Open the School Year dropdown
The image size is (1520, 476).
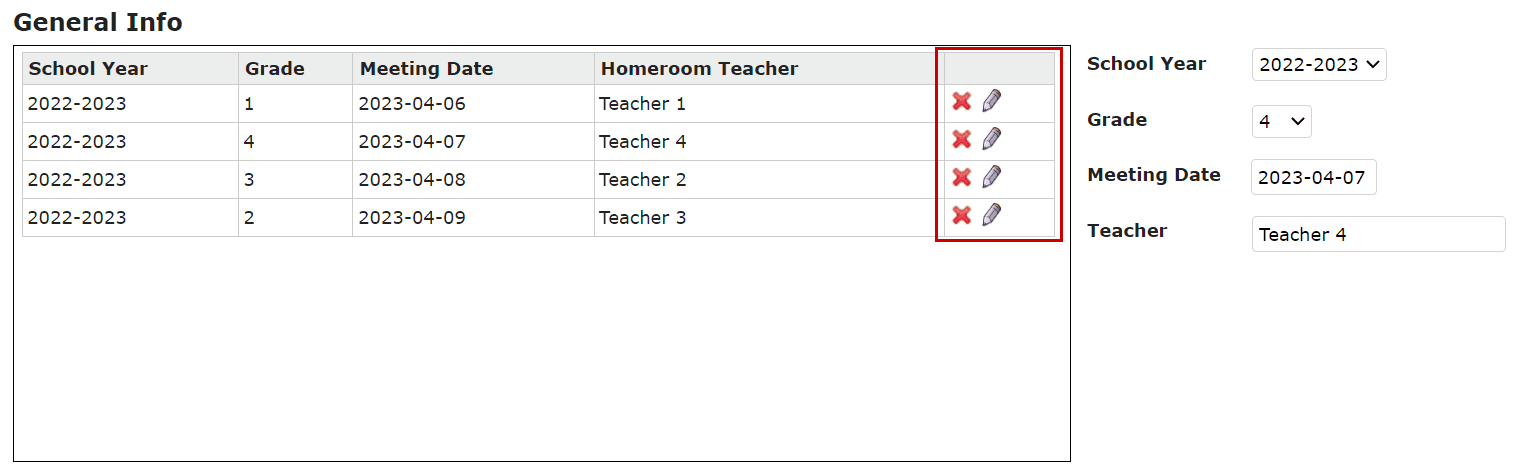click(x=1319, y=64)
